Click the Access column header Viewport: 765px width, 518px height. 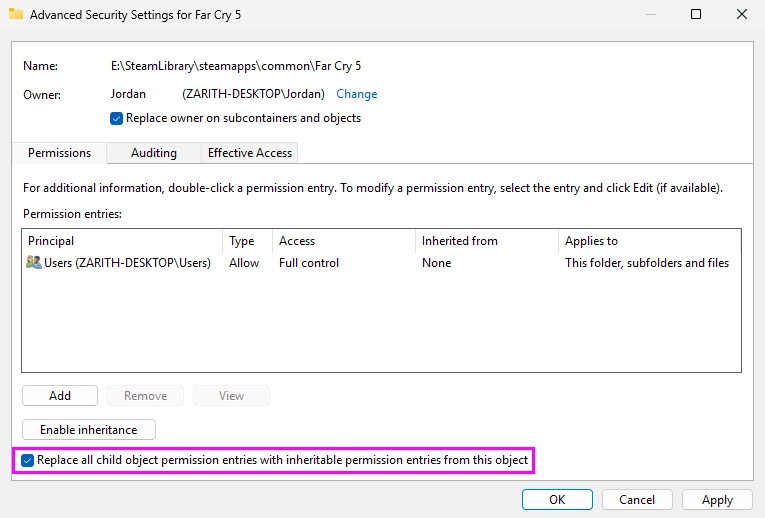click(344, 241)
